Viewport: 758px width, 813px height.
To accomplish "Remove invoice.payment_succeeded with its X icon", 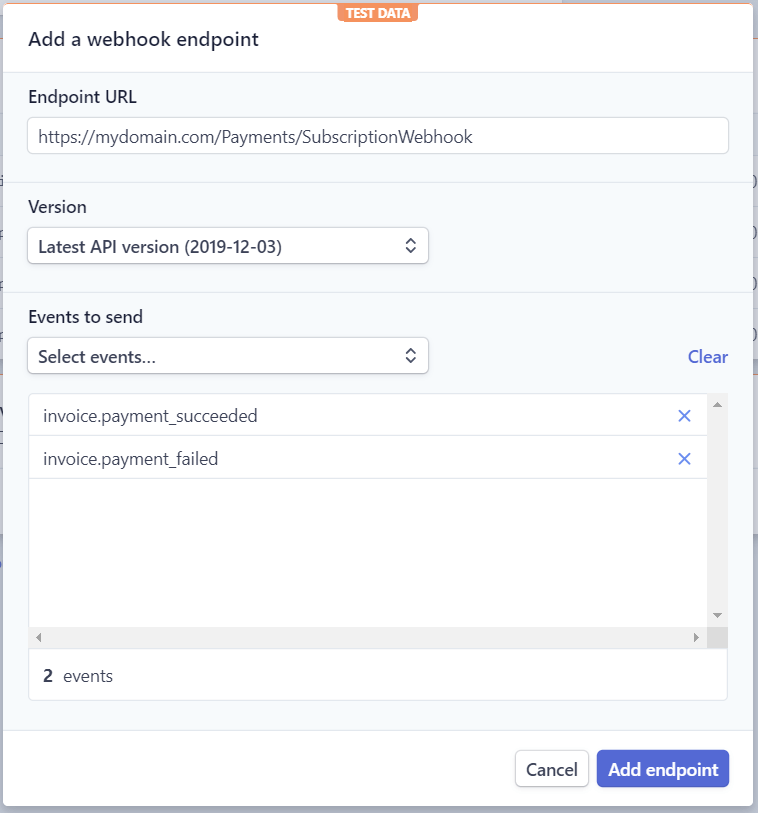I will pyautogui.click(x=684, y=416).
